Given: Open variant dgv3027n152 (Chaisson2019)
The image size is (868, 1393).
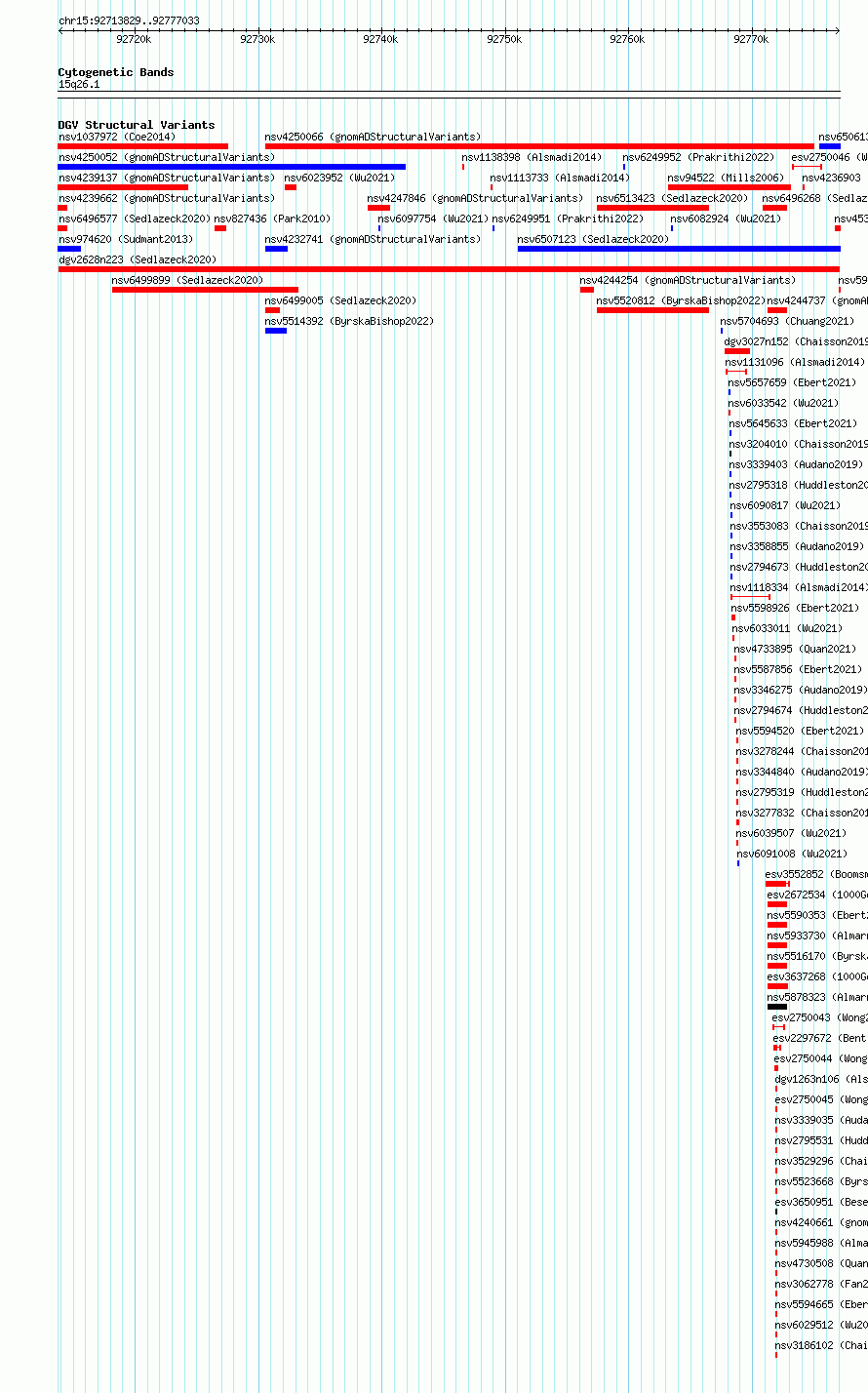Looking at the screenshot, I should click(796, 341).
